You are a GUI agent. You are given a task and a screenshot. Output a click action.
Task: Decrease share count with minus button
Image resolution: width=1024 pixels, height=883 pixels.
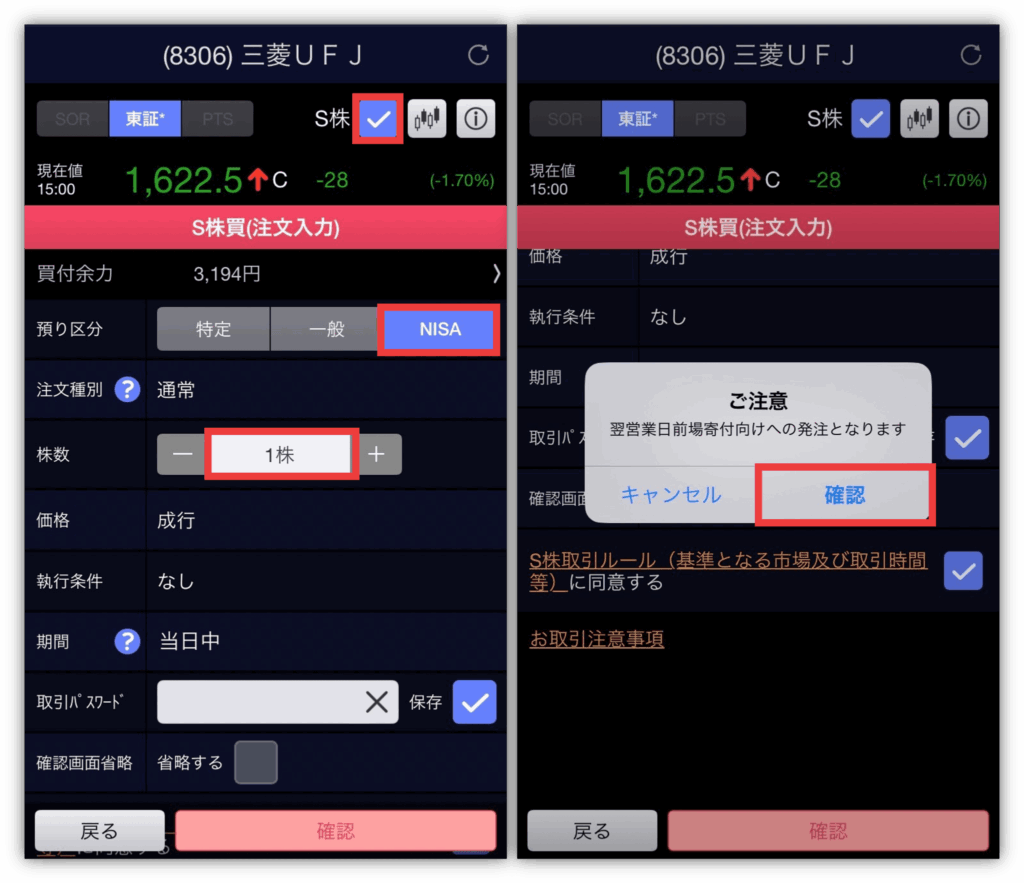point(182,454)
